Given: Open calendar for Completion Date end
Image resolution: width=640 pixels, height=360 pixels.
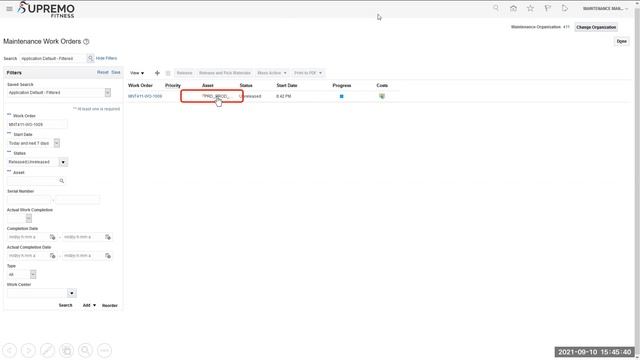Looking at the screenshot, I should (108, 237).
